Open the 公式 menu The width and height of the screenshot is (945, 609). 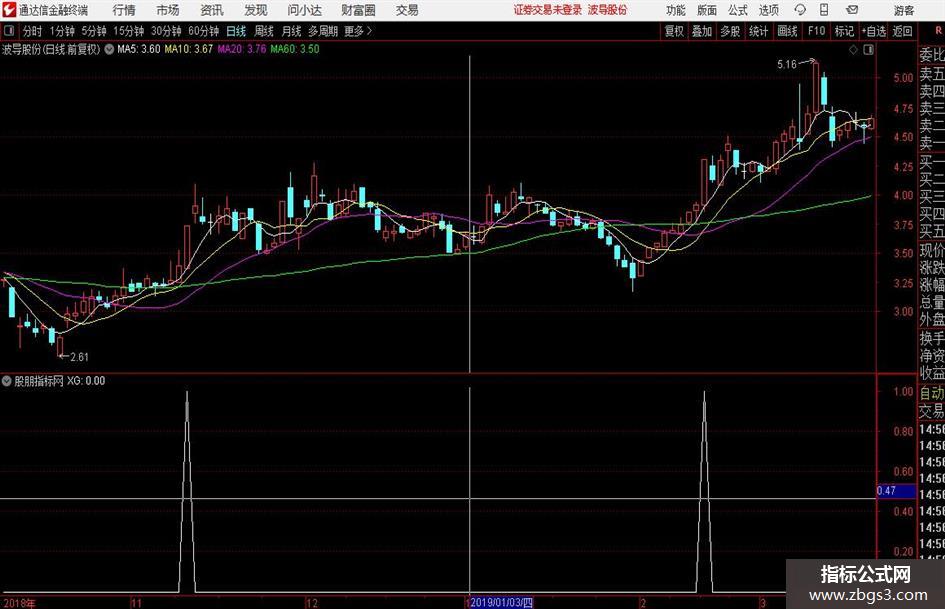pyautogui.click(x=738, y=10)
